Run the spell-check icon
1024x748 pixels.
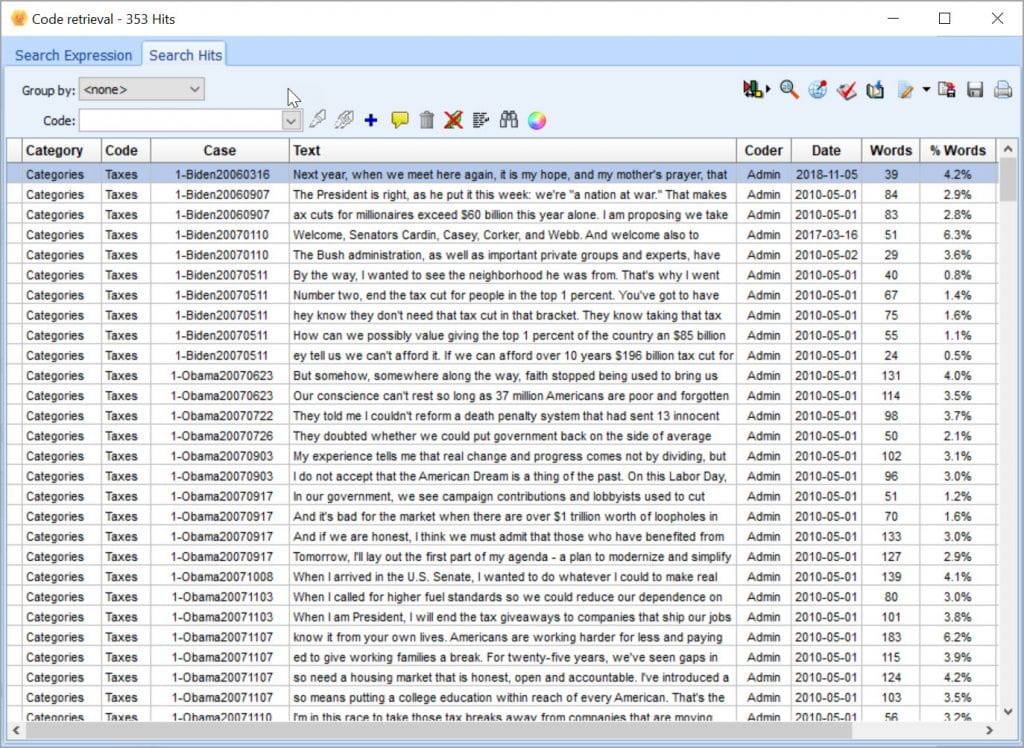pyautogui.click(x=847, y=90)
